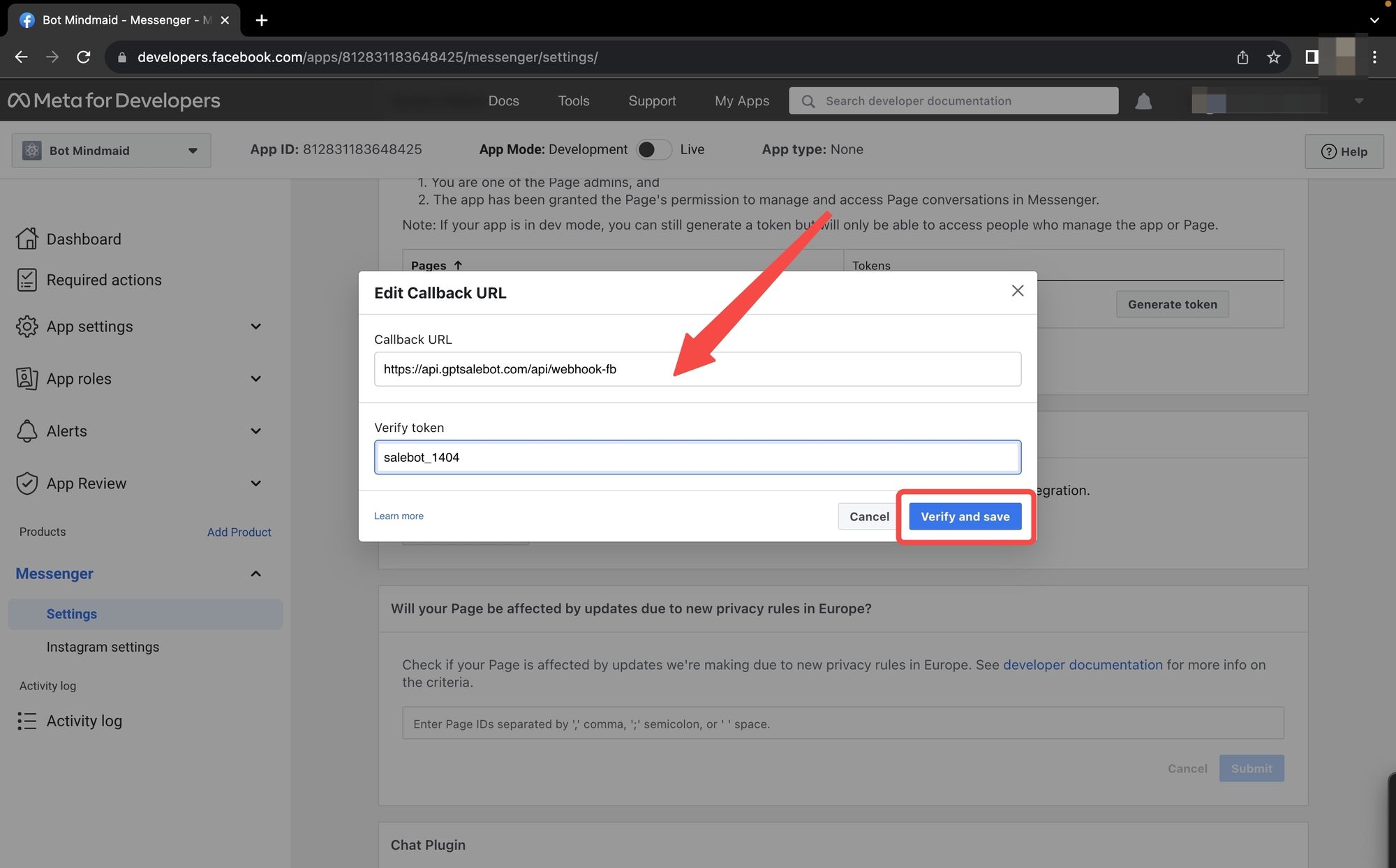The image size is (1396, 868).
Task: Click the Chrome profile avatar
Action: (x=1344, y=57)
